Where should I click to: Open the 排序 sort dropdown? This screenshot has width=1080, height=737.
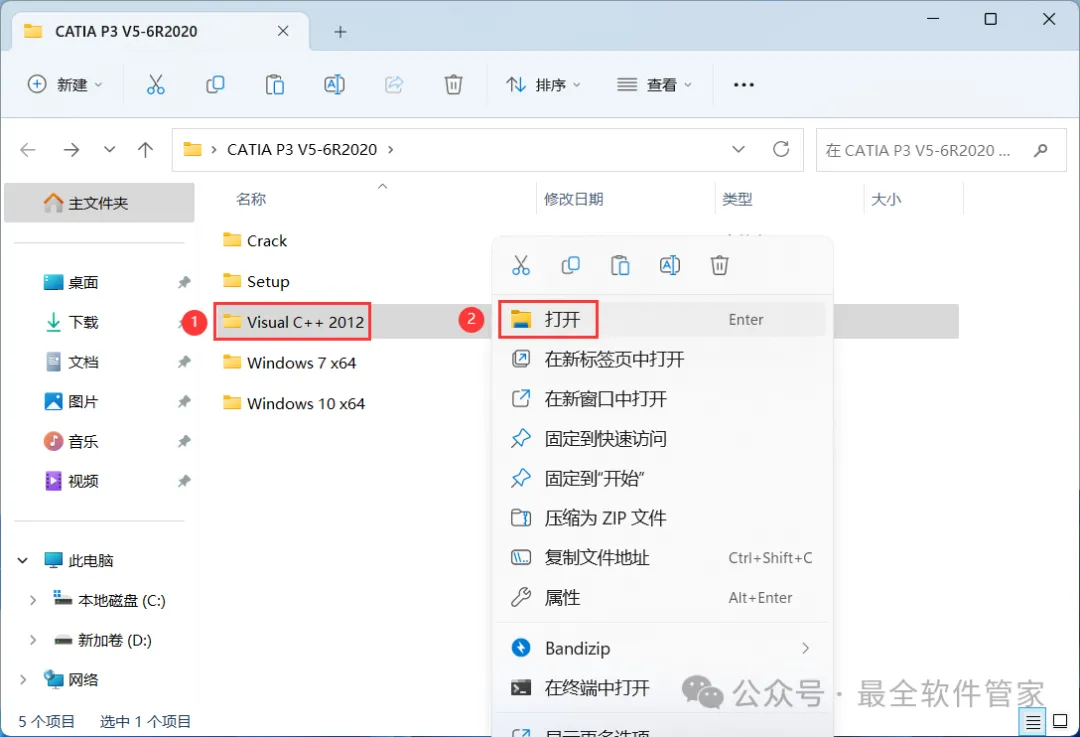tap(543, 85)
